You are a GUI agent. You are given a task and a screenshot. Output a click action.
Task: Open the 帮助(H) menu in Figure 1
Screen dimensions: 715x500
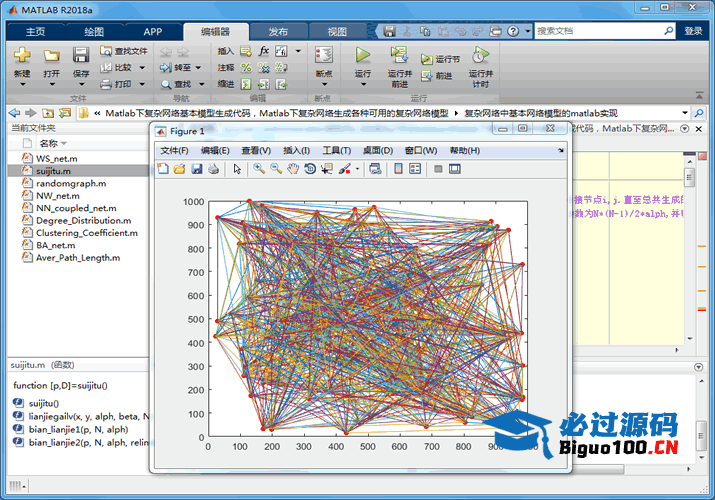pyautogui.click(x=465, y=150)
